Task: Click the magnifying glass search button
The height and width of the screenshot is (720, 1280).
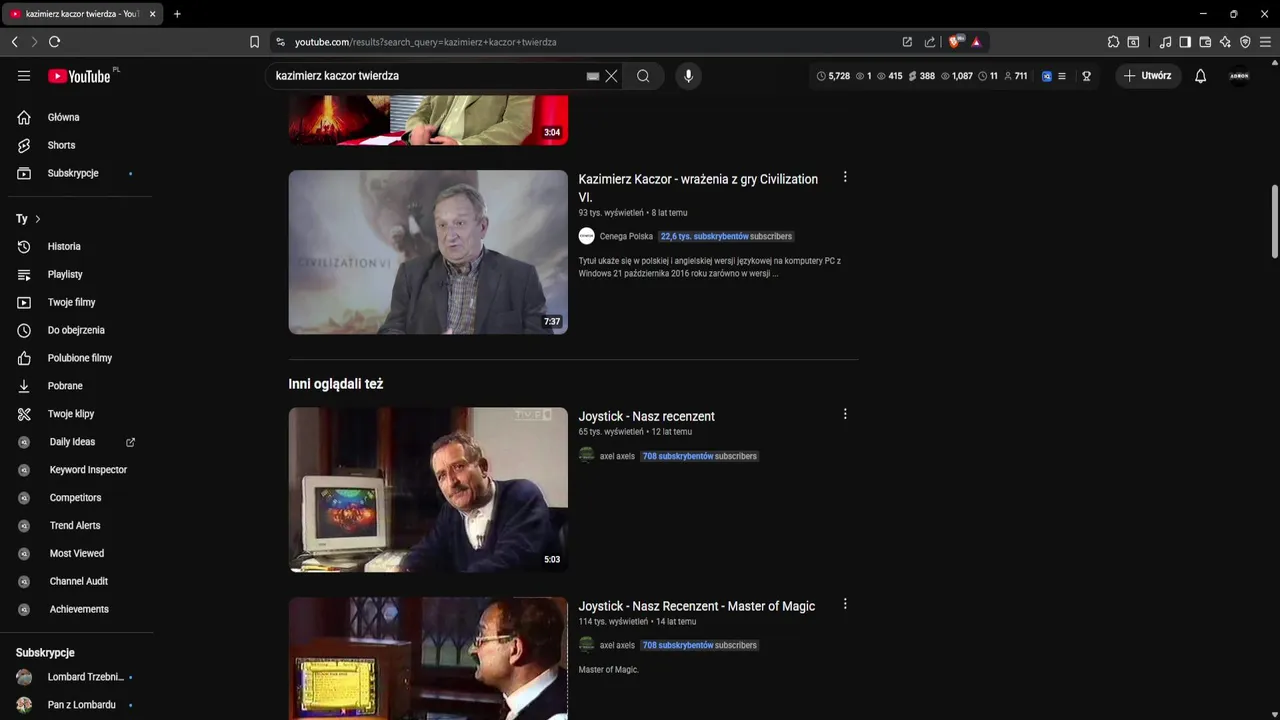Action: tap(643, 76)
